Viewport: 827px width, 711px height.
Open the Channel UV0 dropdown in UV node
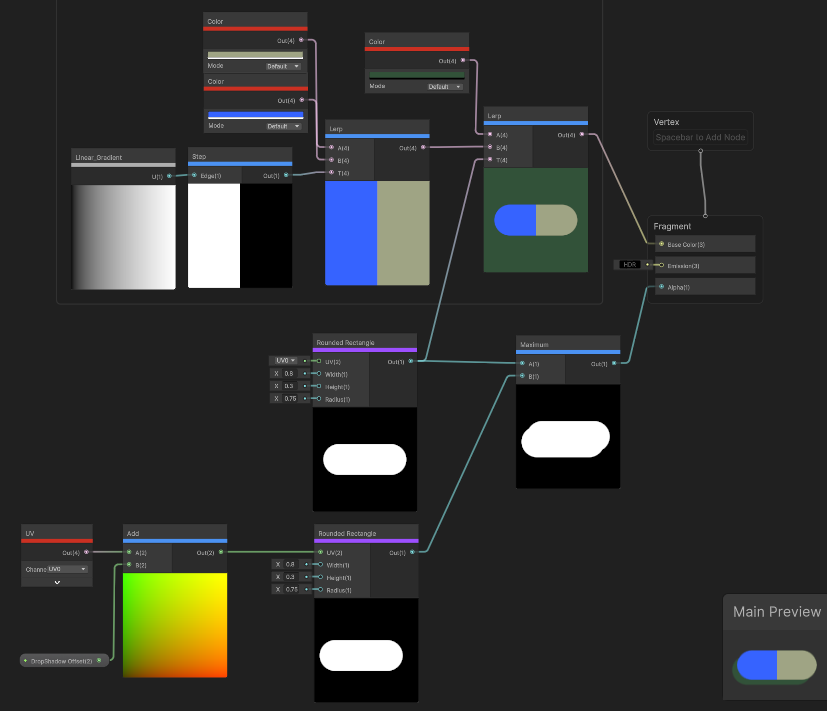(67, 569)
